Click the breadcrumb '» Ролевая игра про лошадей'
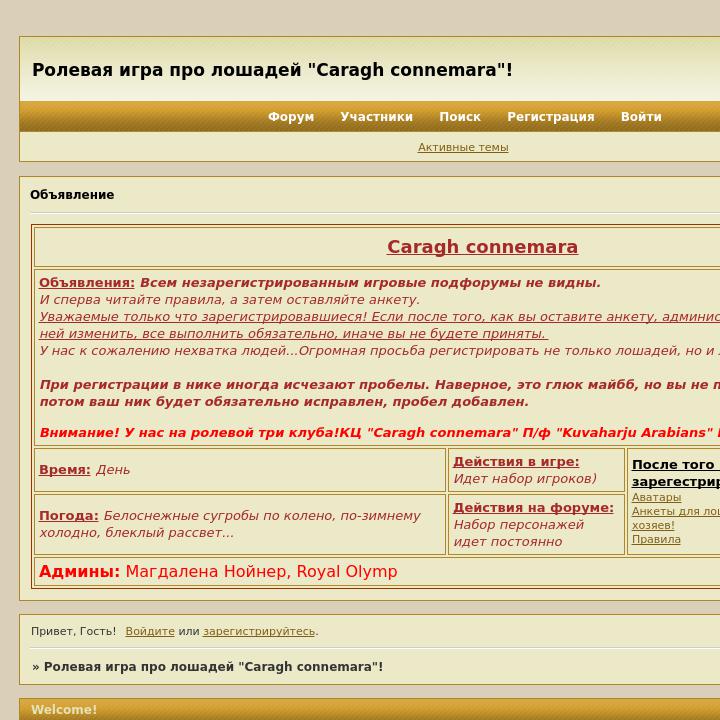This screenshot has height=720, width=720. click(208, 667)
